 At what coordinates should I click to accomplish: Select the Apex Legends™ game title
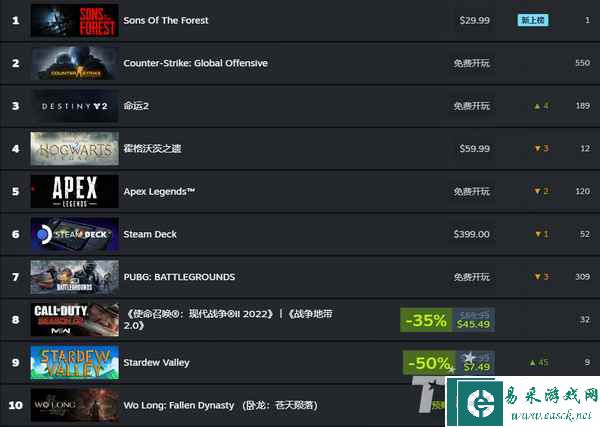pos(159,191)
